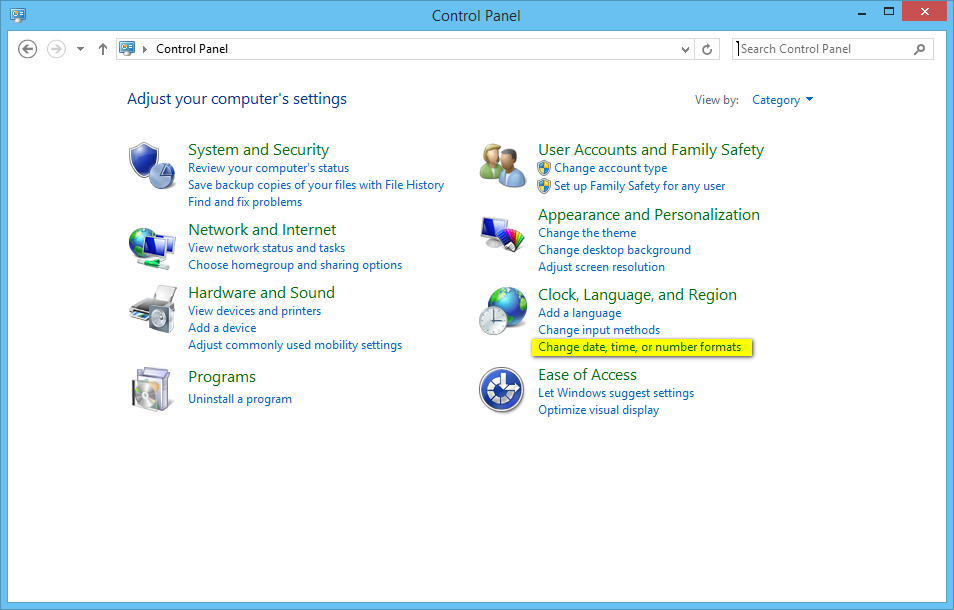Click the System and Security shield icon
The width and height of the screenshot is (954, 610).
click(152, 166)
